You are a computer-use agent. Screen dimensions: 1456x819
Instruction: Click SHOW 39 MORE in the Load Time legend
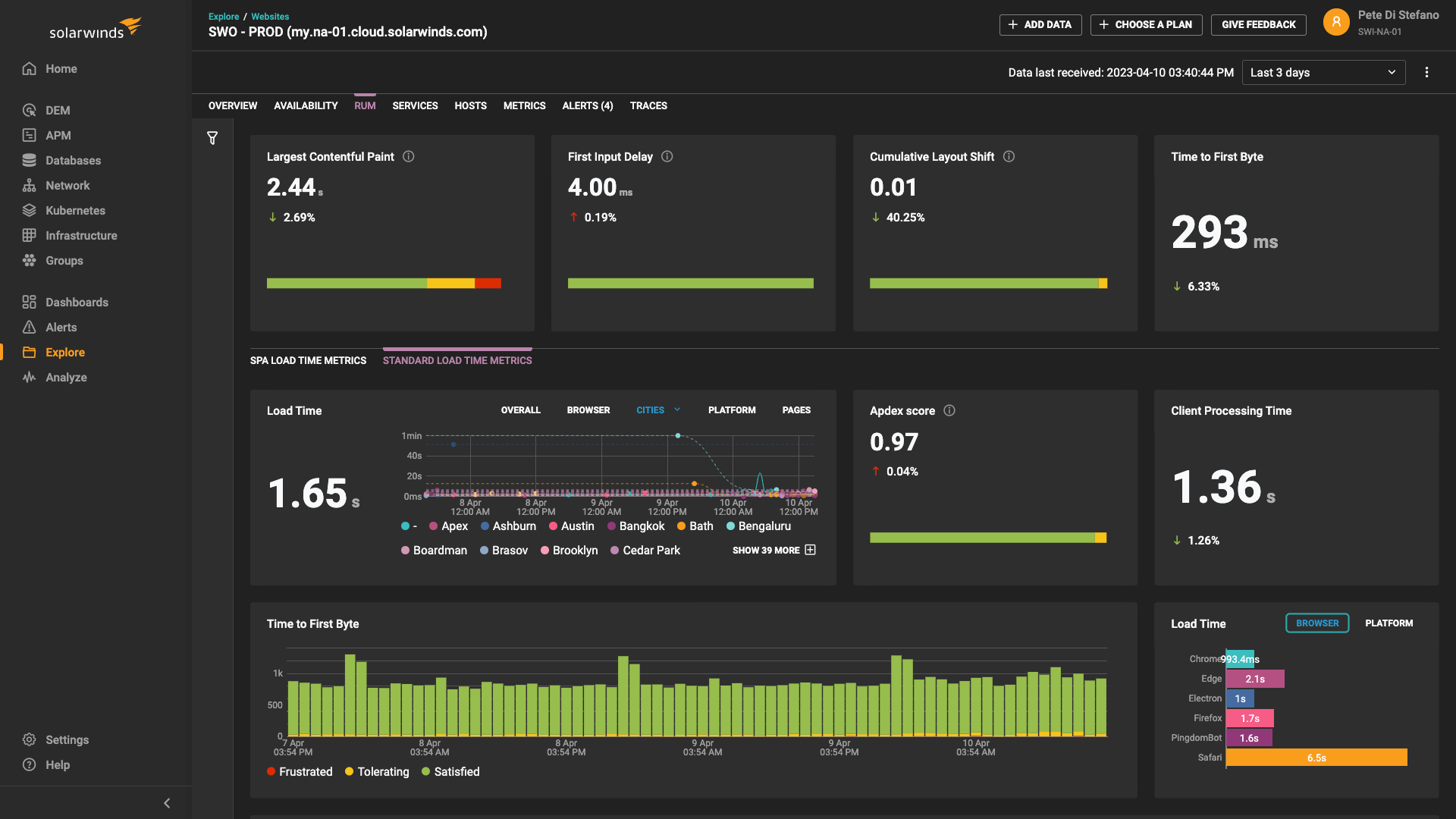pos(767,550)
